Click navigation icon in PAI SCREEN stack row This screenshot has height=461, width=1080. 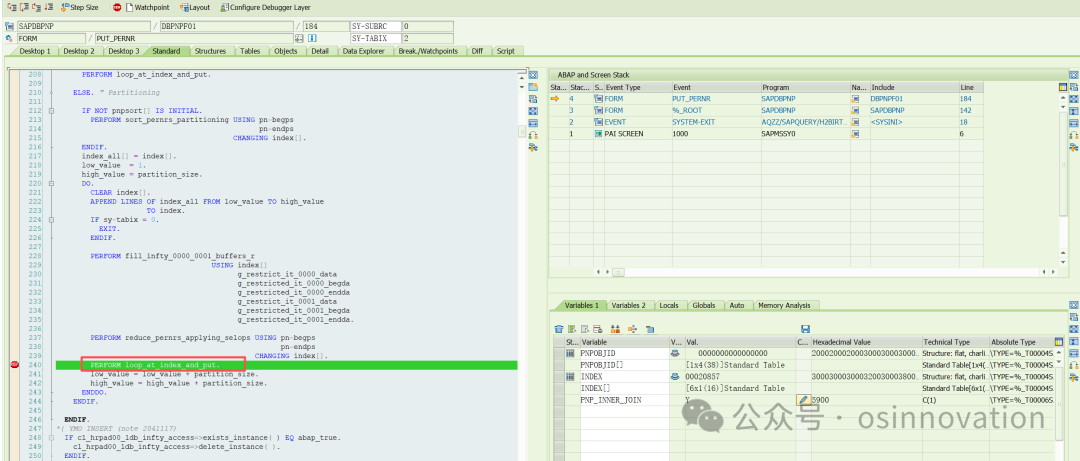[855, 134]
